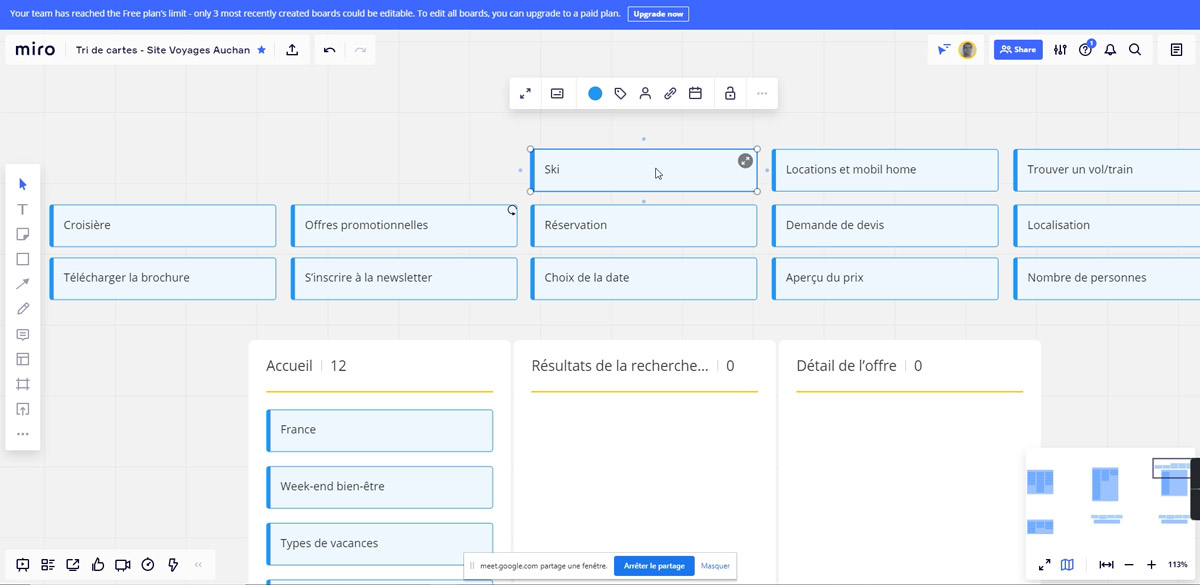Select the Offres promotionnelles card
Image resolution: width=1200 pixels, height=585 pixels.
(x=404, y=225)
